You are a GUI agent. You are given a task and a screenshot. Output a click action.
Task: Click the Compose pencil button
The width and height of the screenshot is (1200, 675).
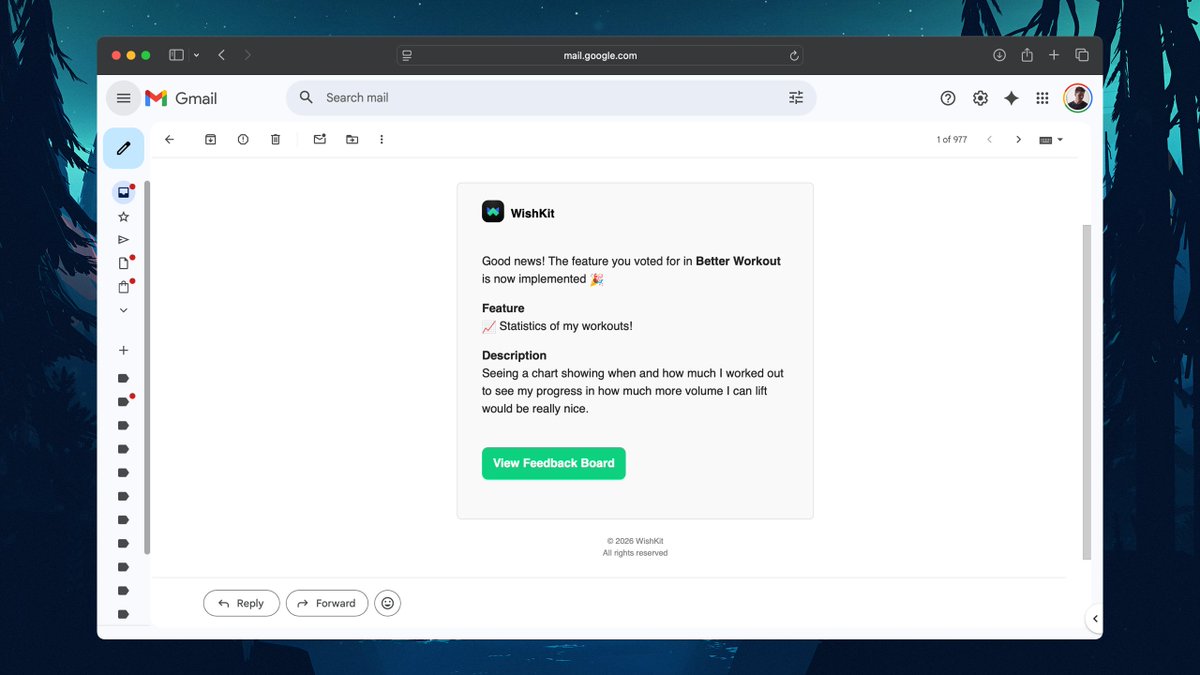pyautogui.click(x=123, y=148)
